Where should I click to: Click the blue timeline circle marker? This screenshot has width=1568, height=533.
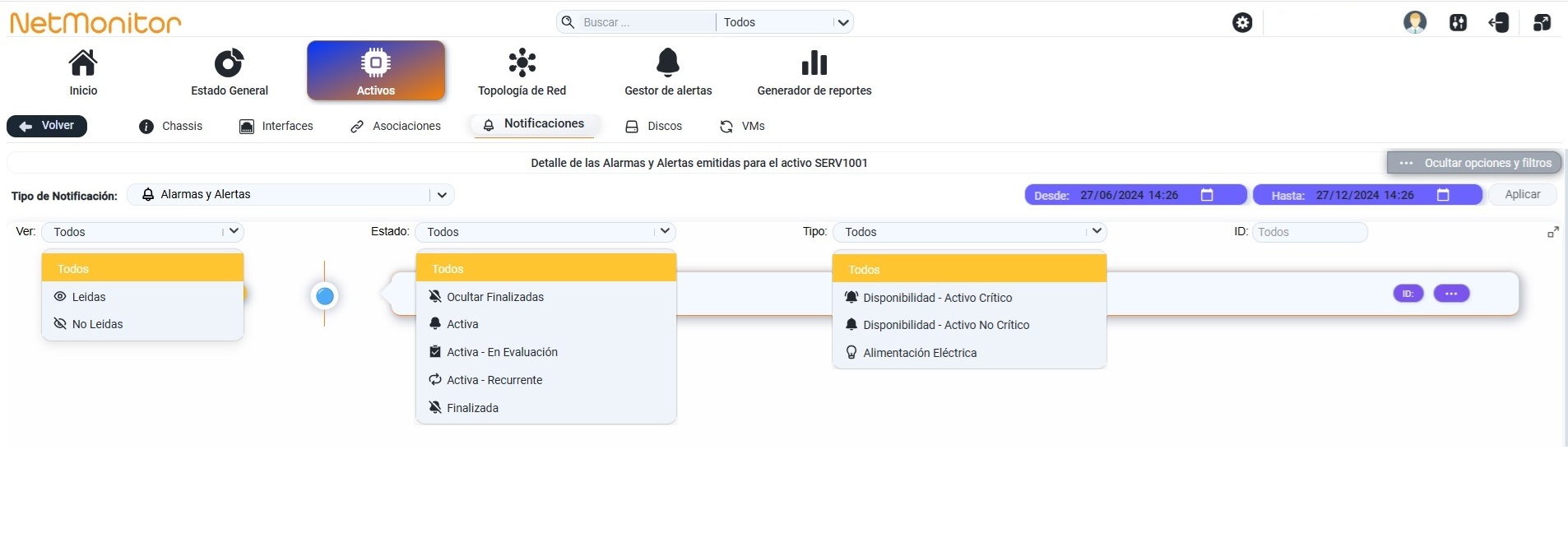(325, 296)
